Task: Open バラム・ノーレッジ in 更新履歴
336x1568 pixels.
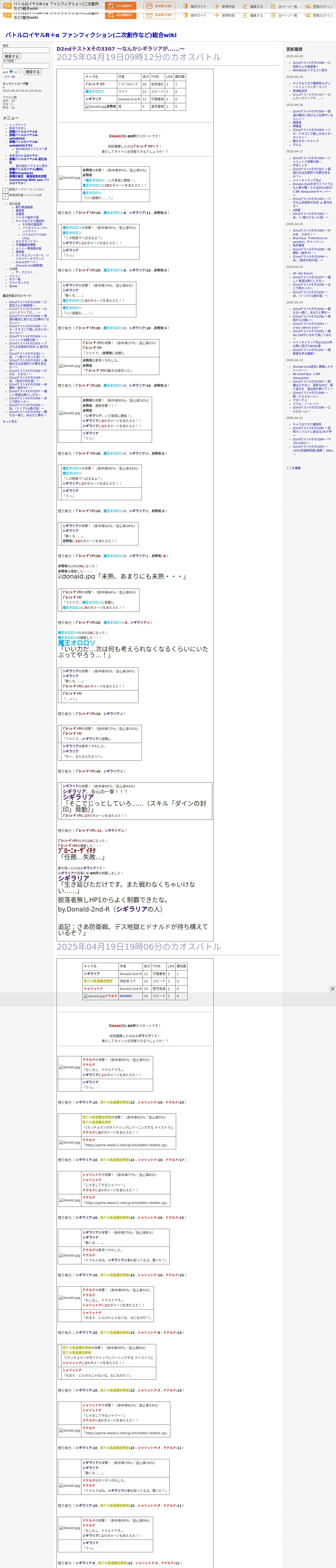Action: pyautogui.click(x=305, y=403)
